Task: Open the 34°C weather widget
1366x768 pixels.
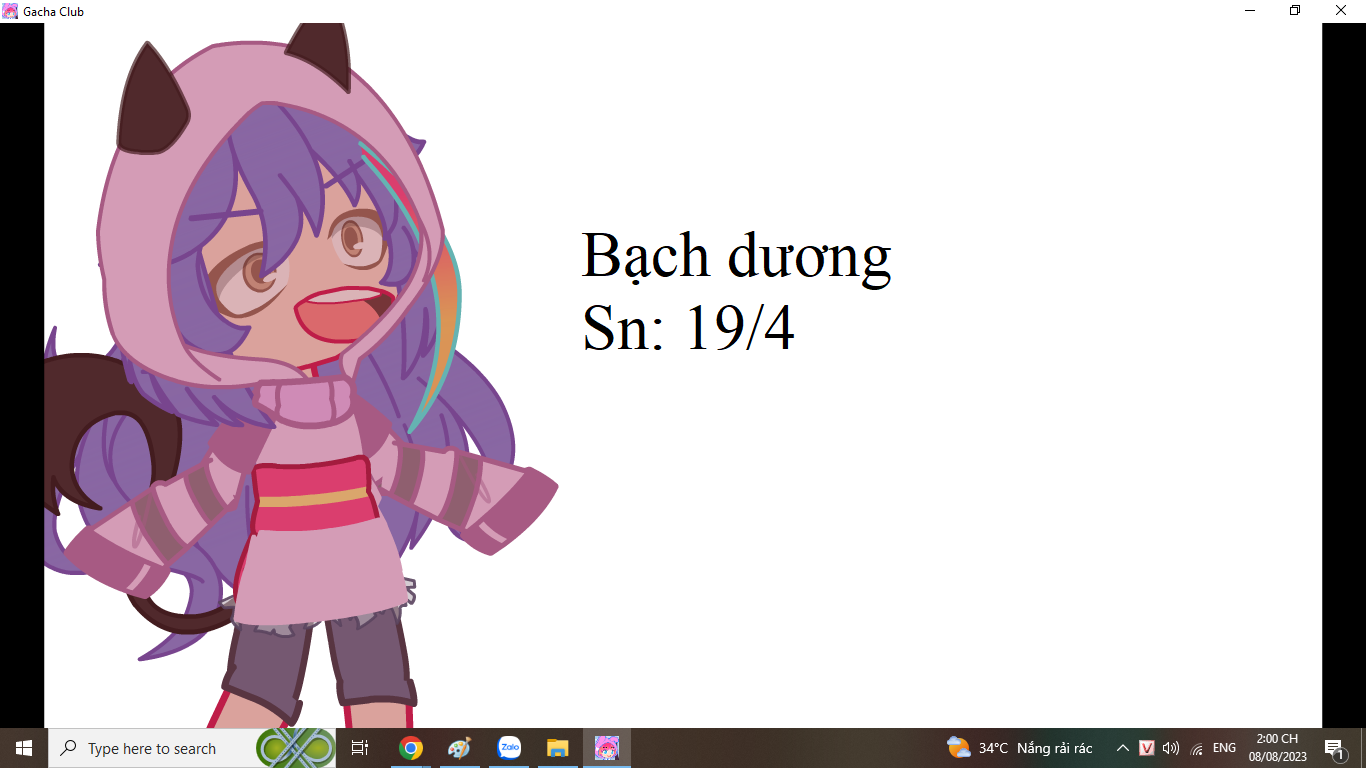Action: (1020, 748)
